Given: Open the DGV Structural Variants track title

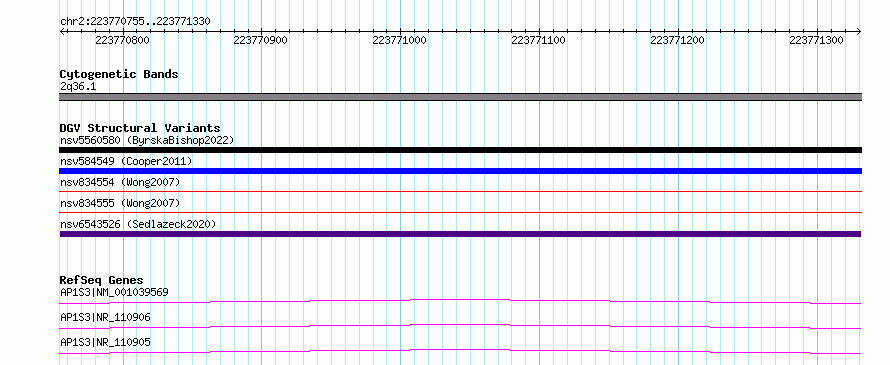Looking at the screenshot, I should click(x=140, y=128).
